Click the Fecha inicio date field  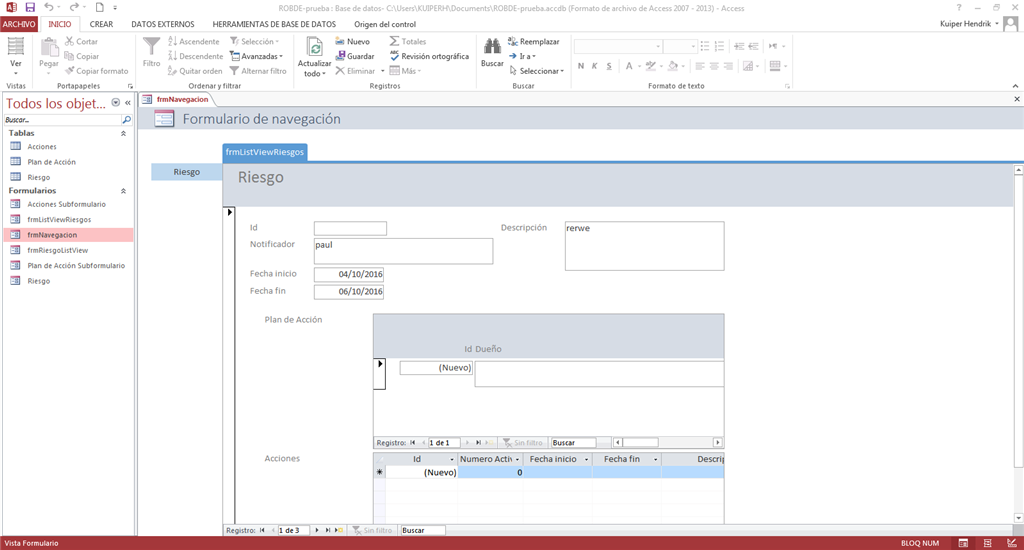pyautogui.click(x=349, y=274)
